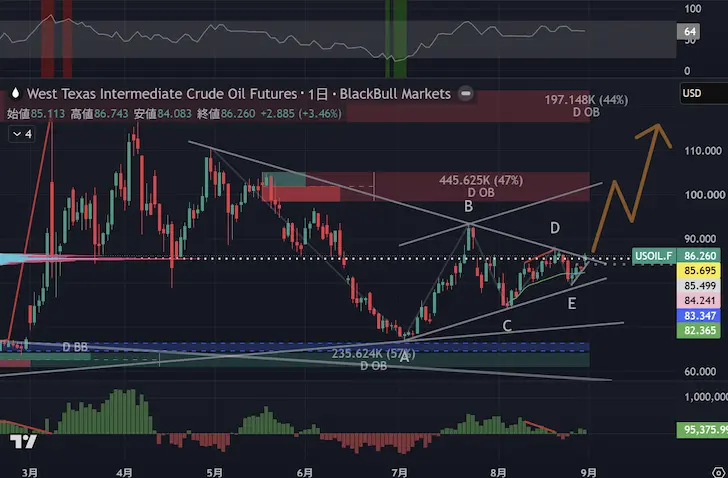This screenshot has height=478, width=728.
Task: Select the blue 83.347 price label
Action: (x=699, y=316)
